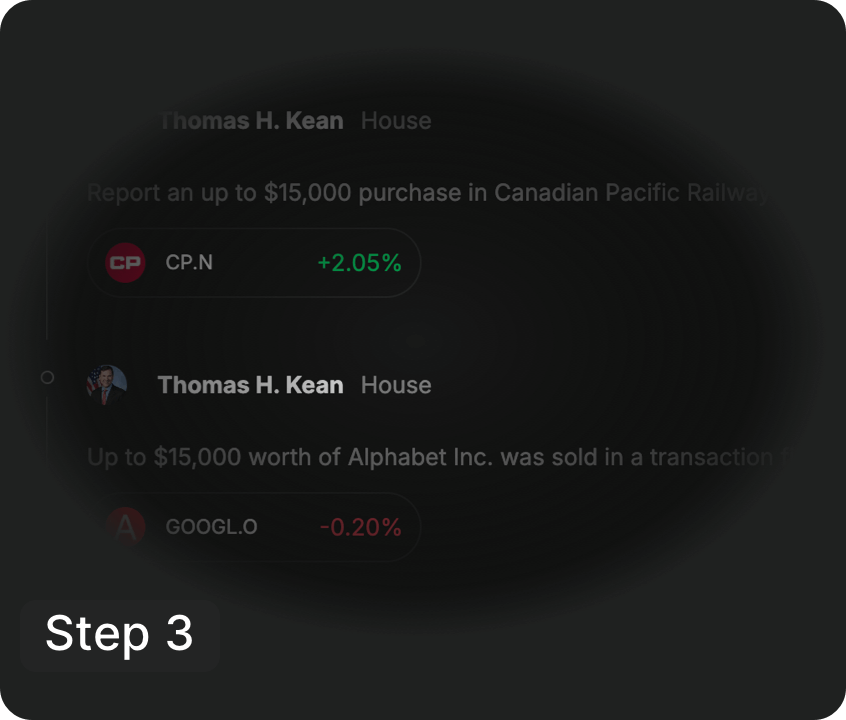Screen dimensions: 846x720
Task: Select the lower Thomas H. Kean name link
Action: (249, 384)
